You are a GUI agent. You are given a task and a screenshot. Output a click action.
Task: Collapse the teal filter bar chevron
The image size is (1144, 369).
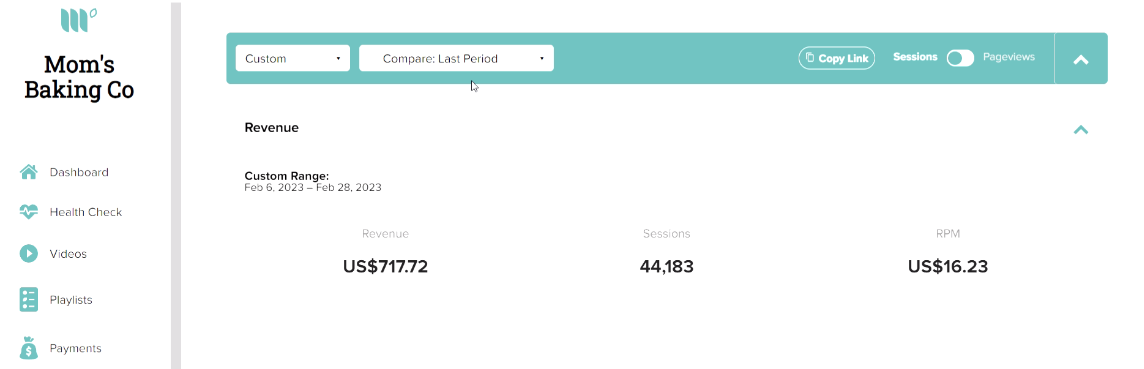point(1081,59)
